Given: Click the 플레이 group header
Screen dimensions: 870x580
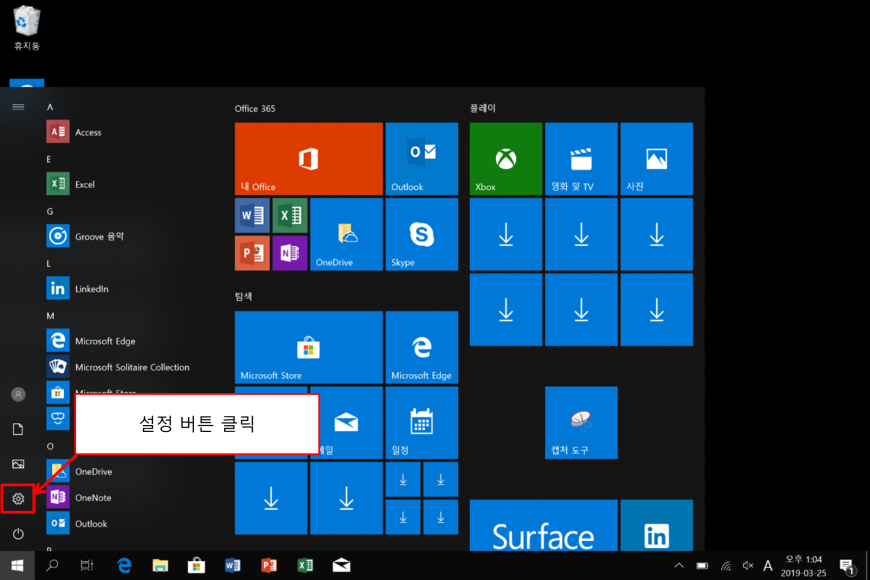Looking at the screenshot, I should [x=483, y=108].
